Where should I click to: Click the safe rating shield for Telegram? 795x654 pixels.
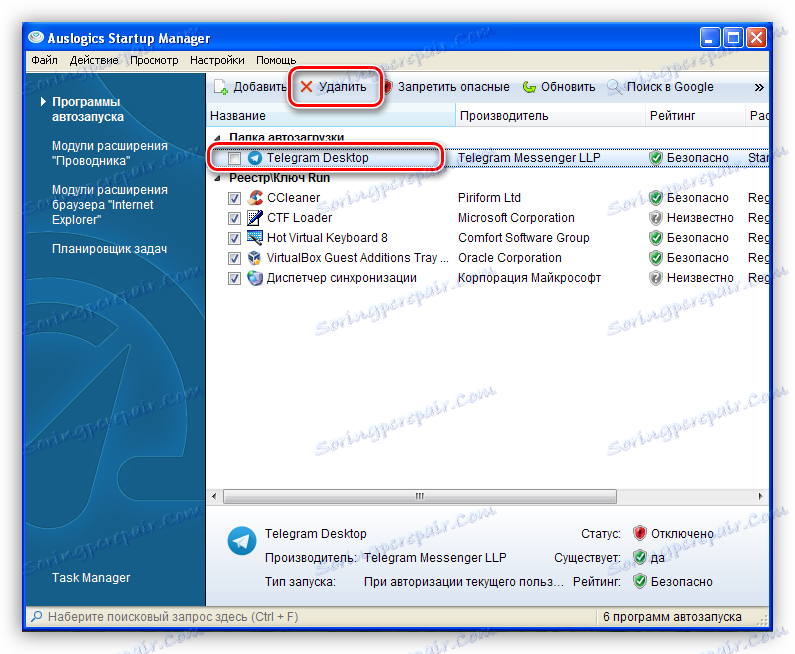[656, 158]
